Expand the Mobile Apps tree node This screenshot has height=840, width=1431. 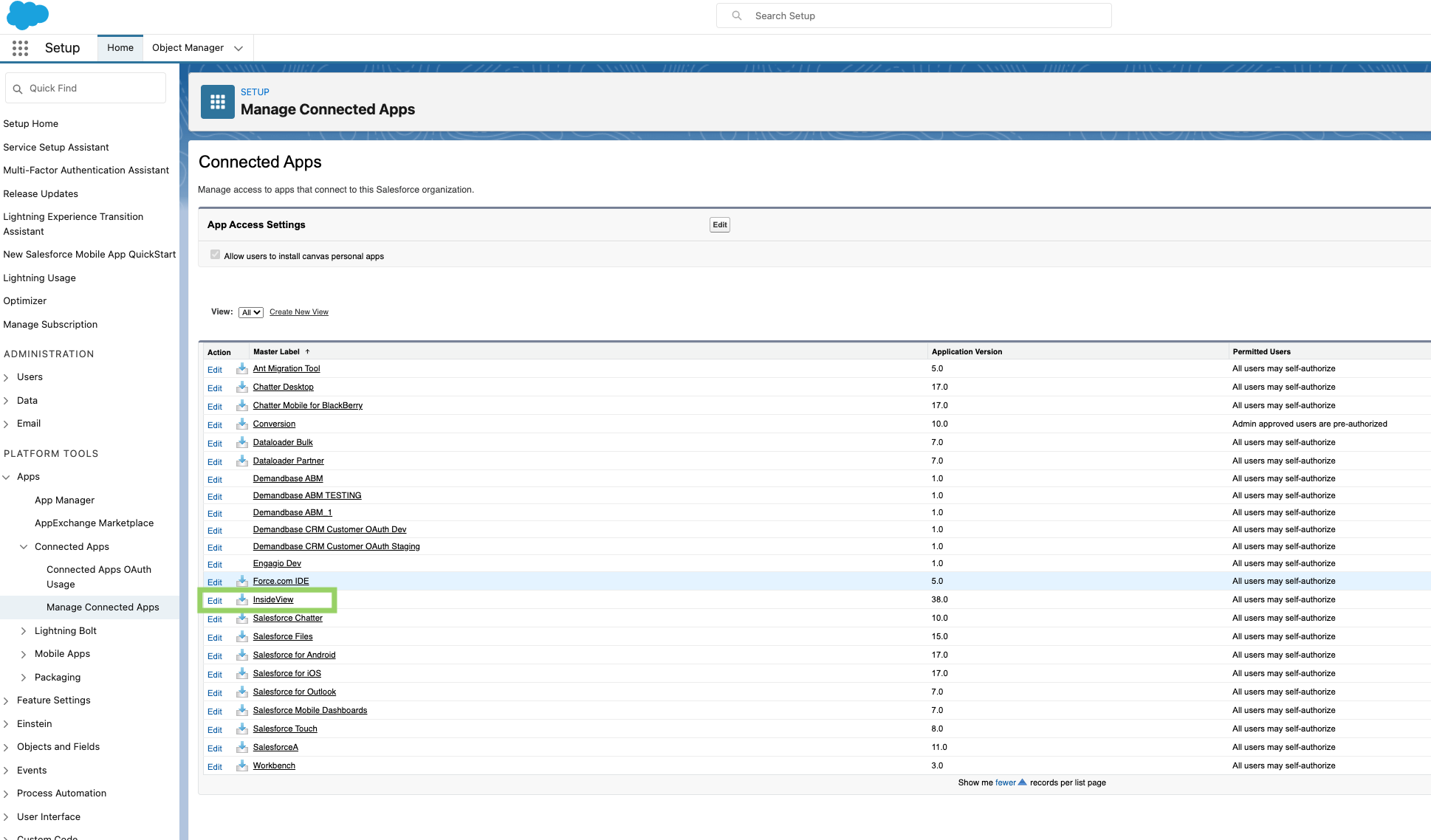(x=24, y=654)
